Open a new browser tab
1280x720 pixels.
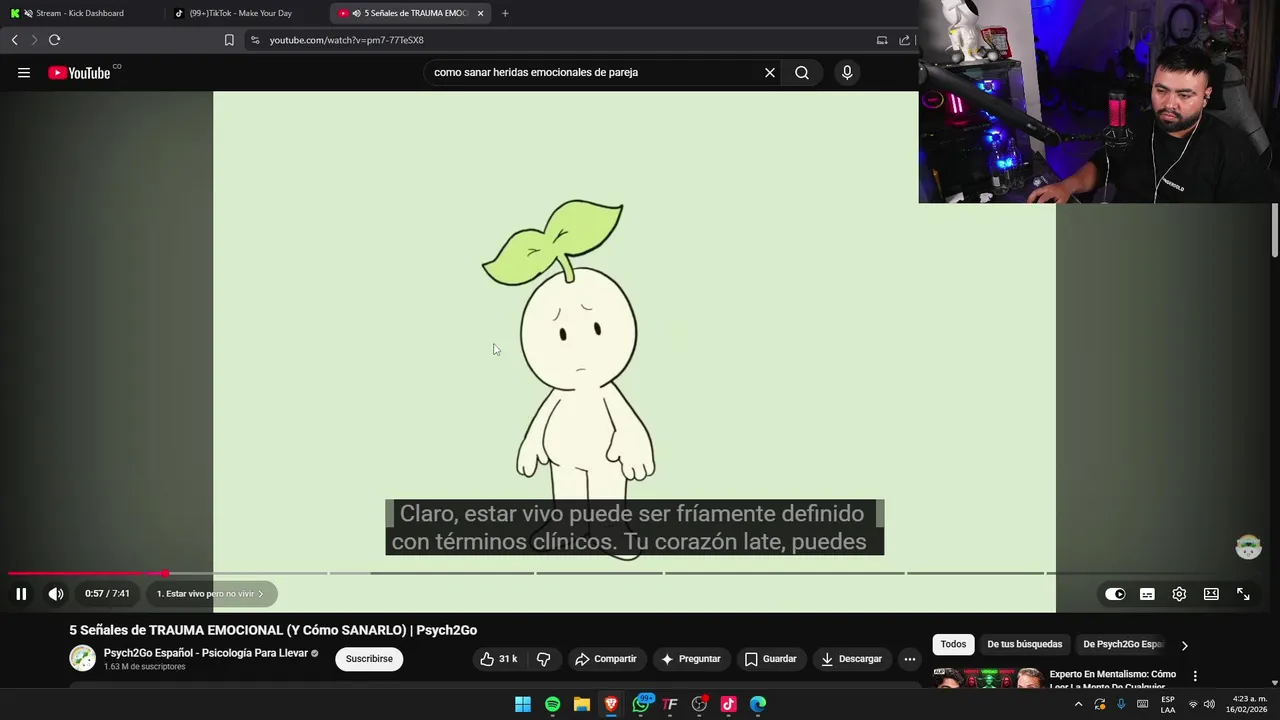click(x=505, y=13)
